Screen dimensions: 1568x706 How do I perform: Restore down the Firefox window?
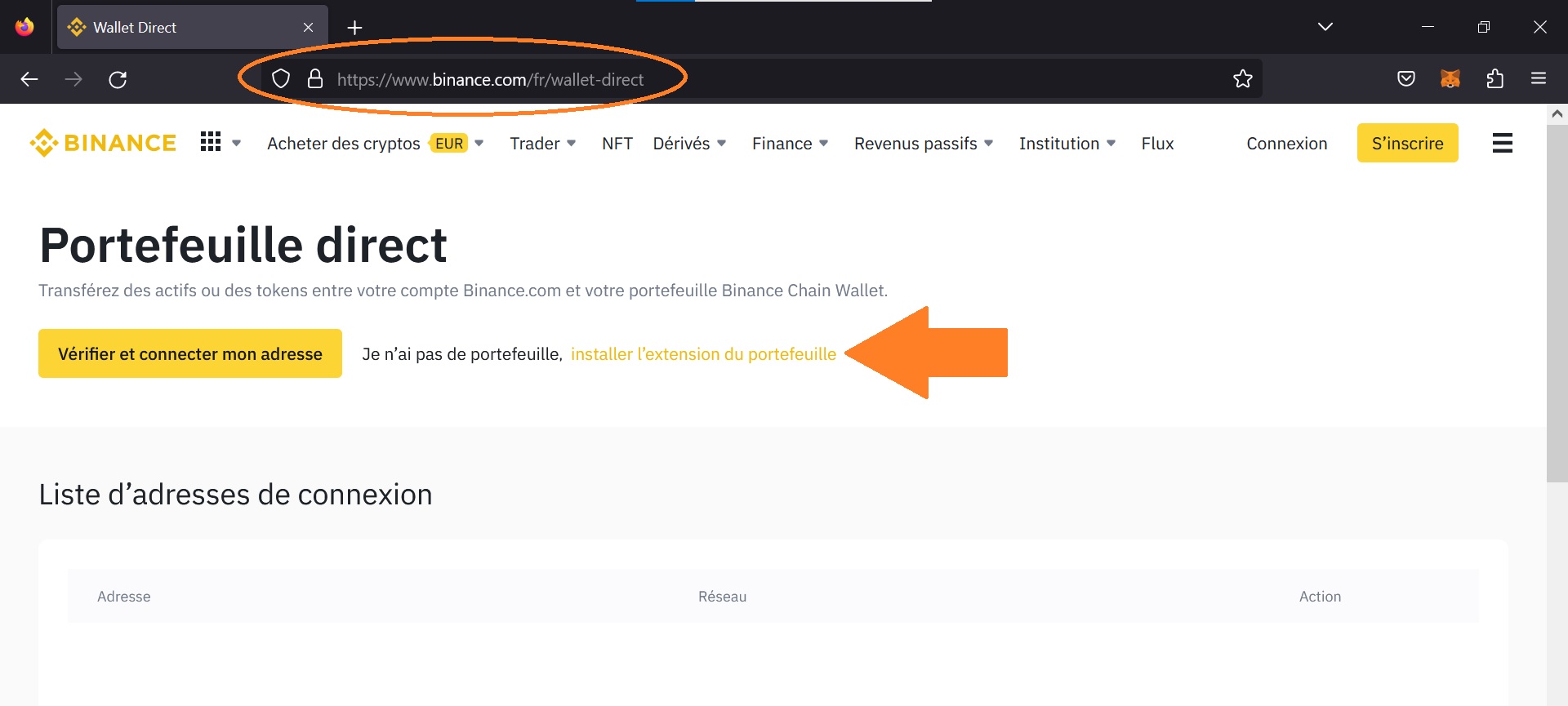[1484, 27]
